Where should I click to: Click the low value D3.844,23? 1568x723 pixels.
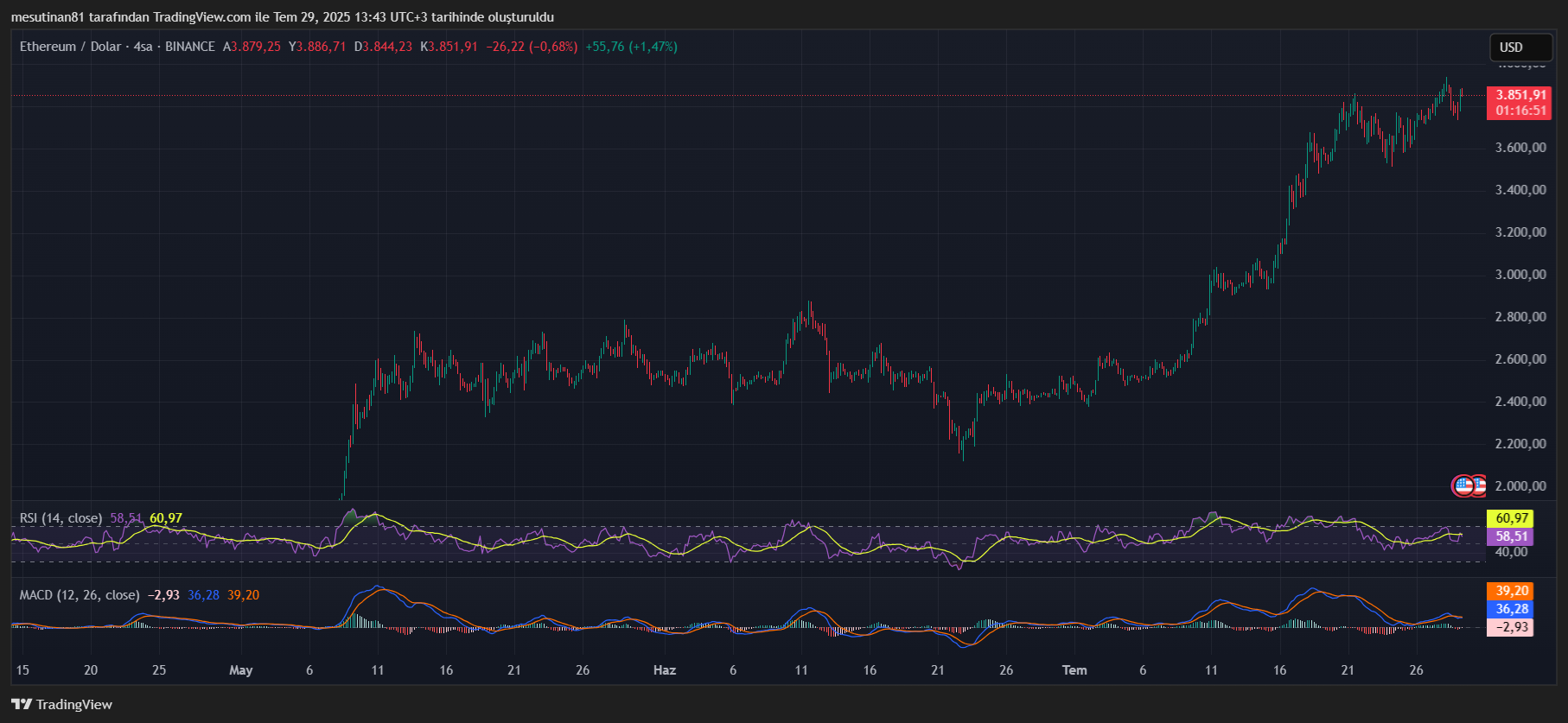click(x=383, y=47)
